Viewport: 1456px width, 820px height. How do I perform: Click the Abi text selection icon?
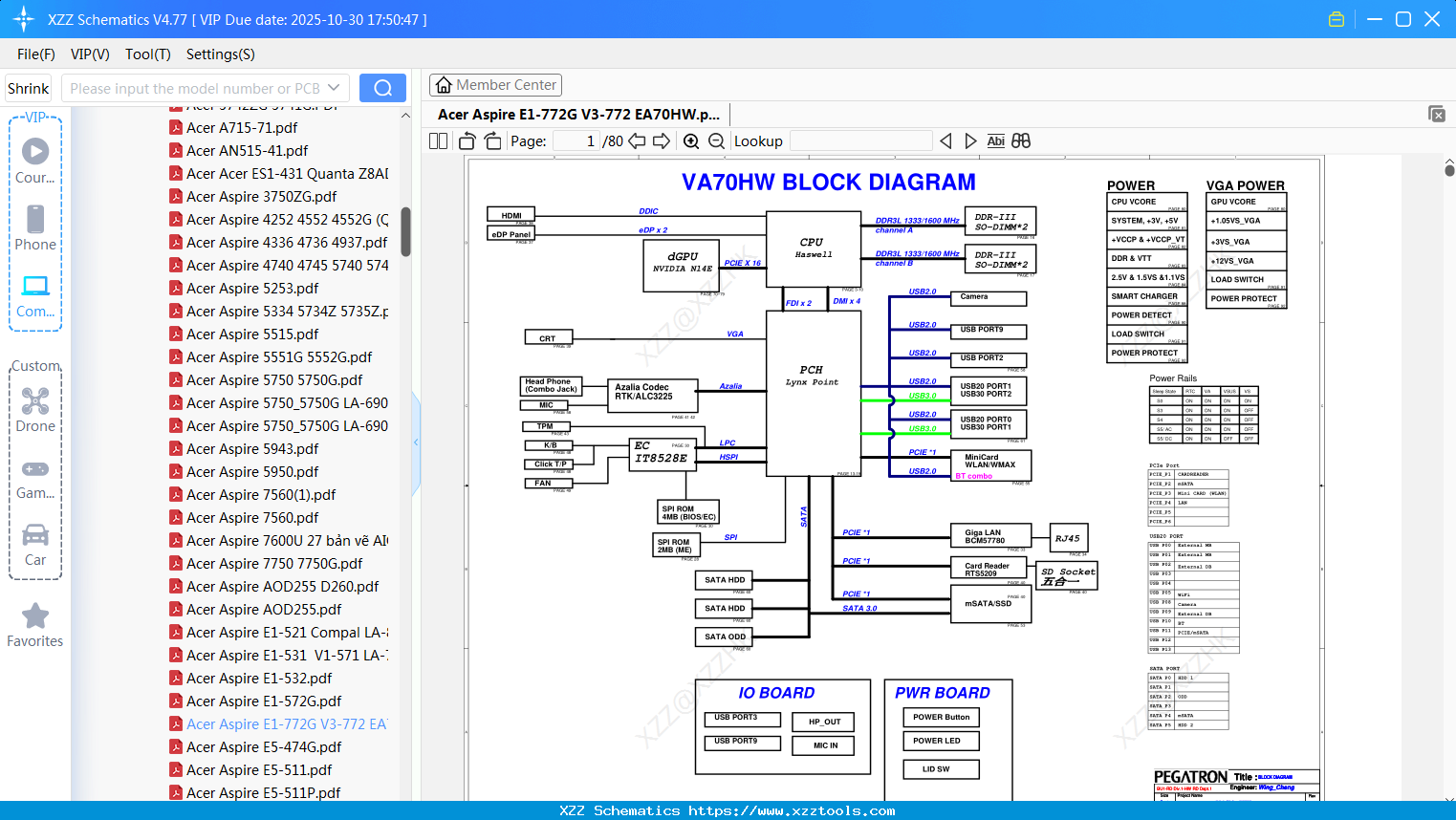(995, 141)
